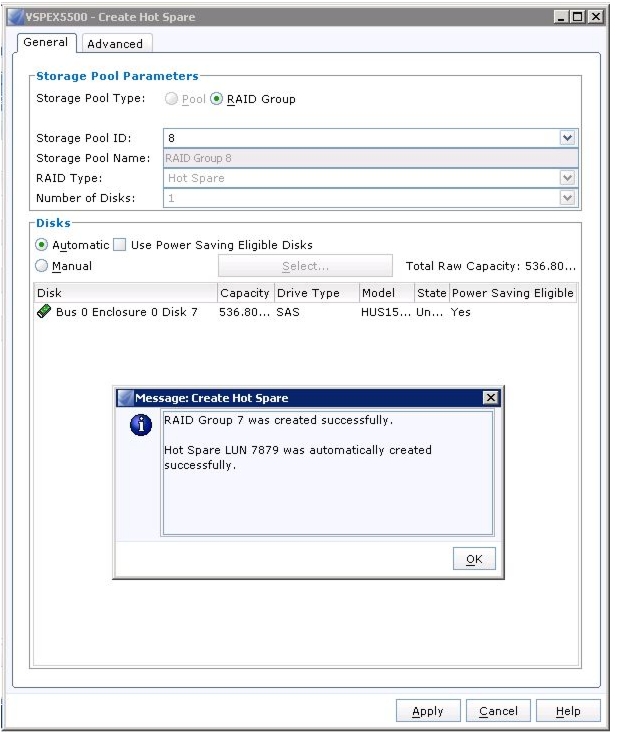The height and width of the screenshot is (732, 619).
Task: Select the Pool storage type option
Action: (171, 99)
